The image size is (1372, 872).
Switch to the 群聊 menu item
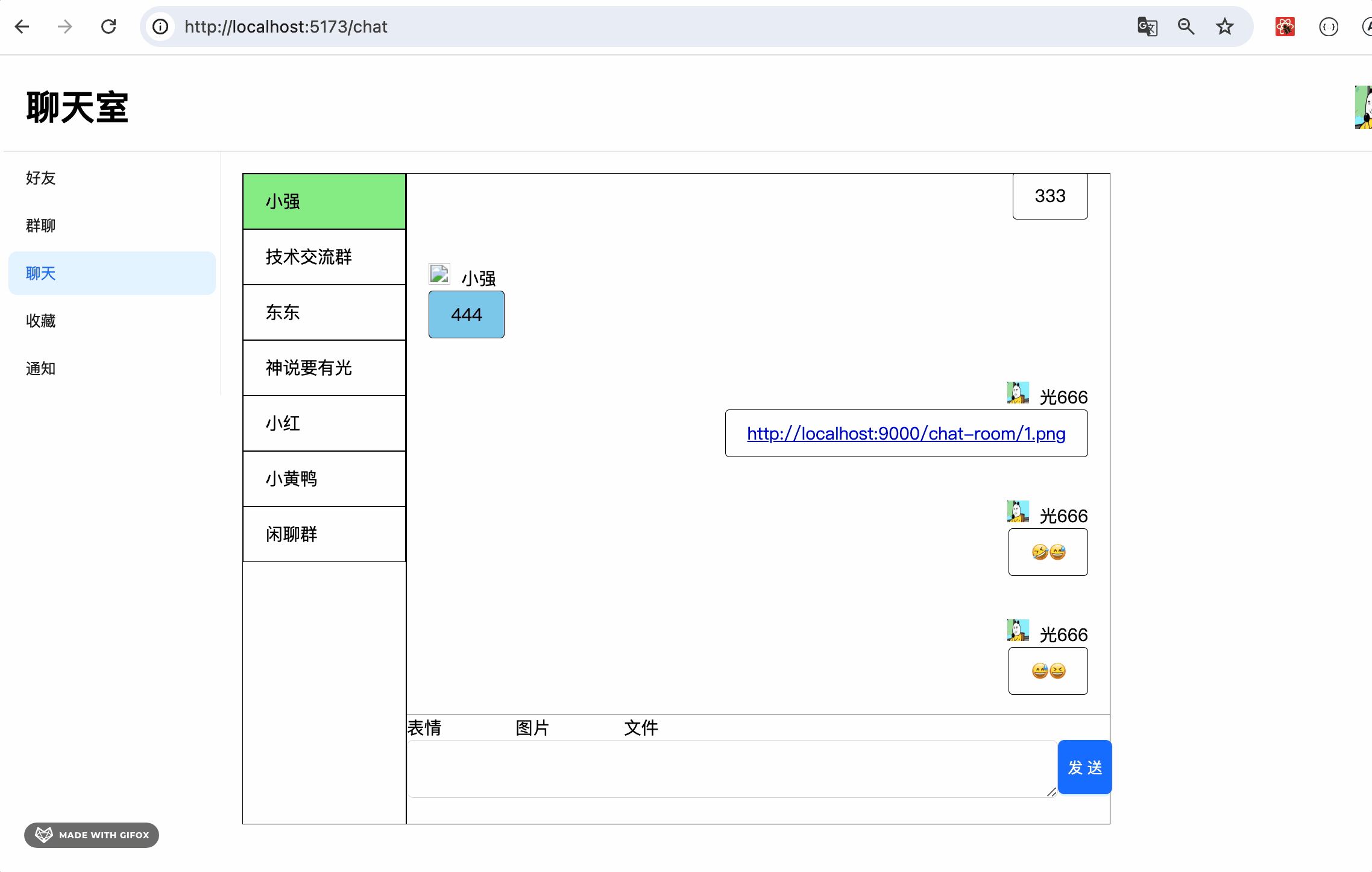pyautogui.click(x=41, y=226)
